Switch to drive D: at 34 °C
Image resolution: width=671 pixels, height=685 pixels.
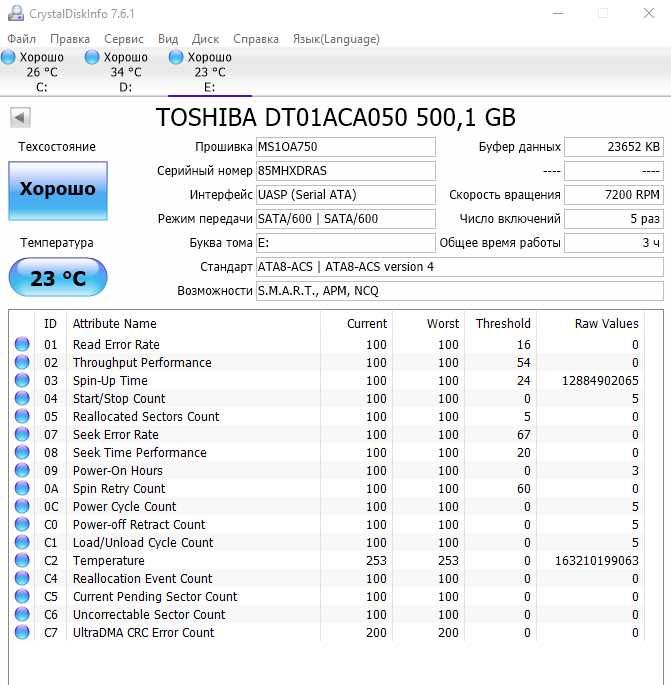(x=125, y=72)
